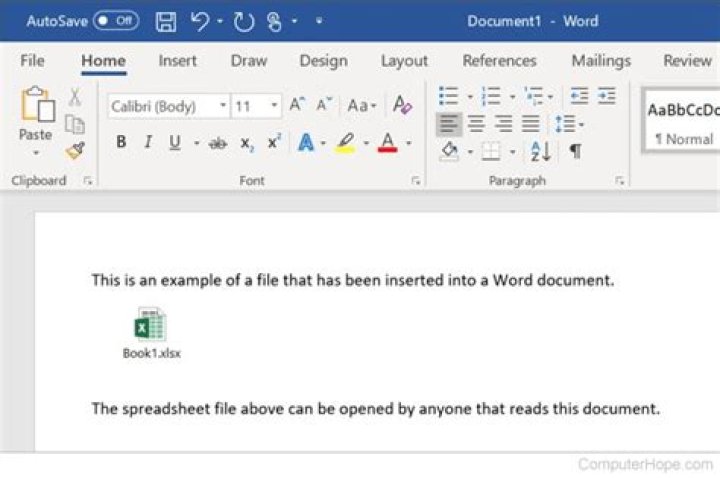Click text 'This is an example of a file'
Viewport: 720px width, 478px height.
[x=185, y=280]
